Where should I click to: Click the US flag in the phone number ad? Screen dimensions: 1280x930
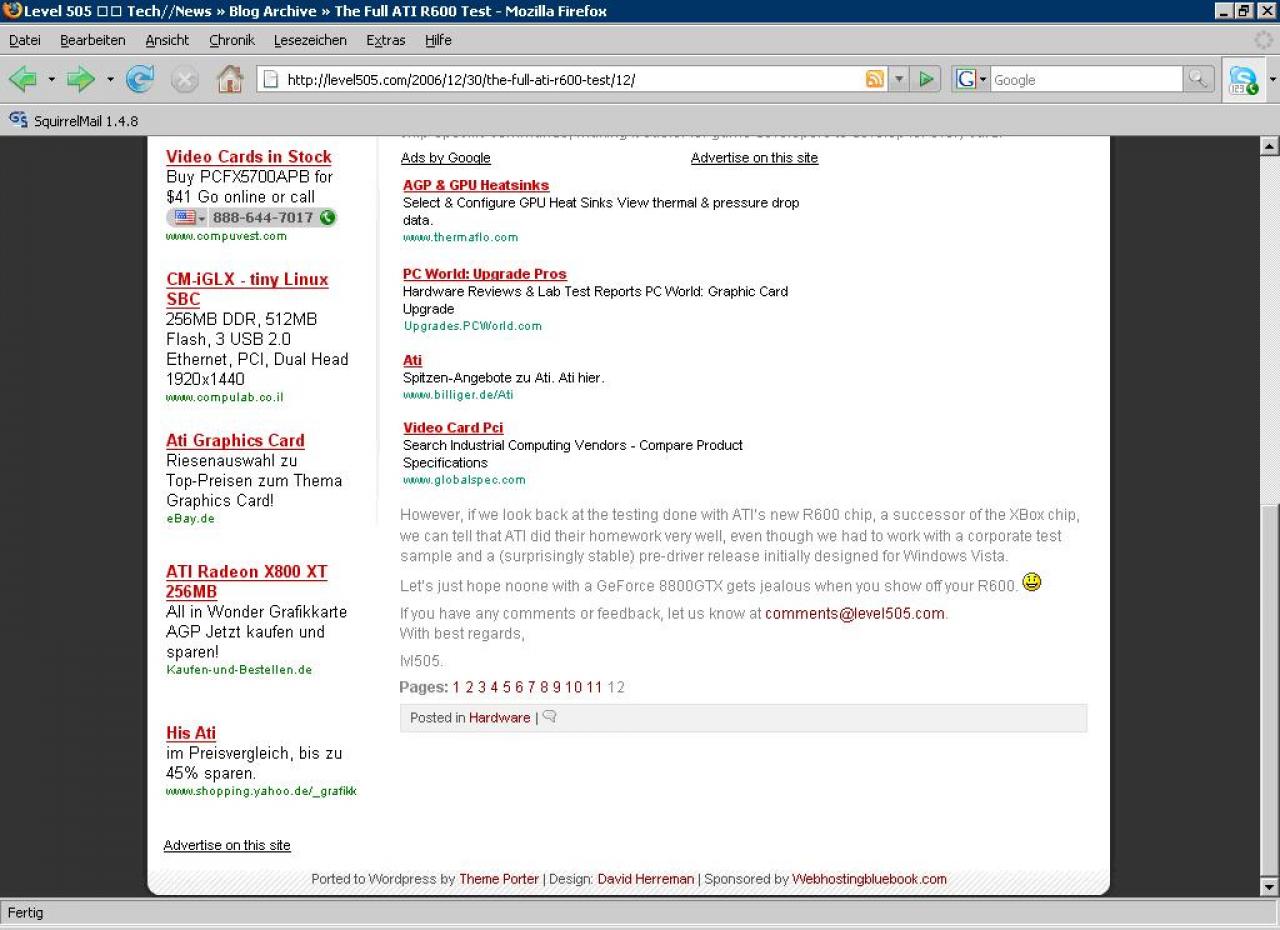pos(185,217)
